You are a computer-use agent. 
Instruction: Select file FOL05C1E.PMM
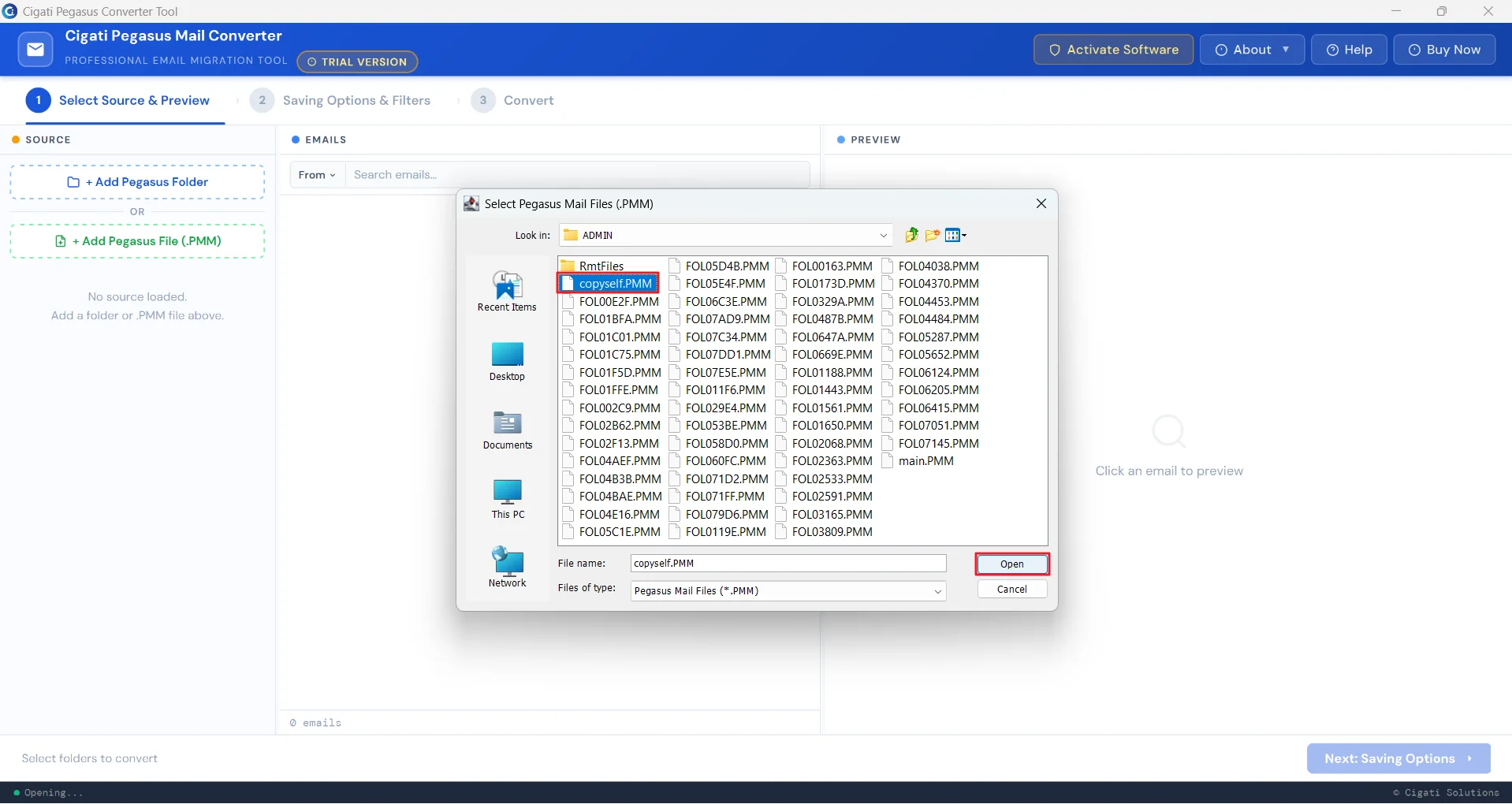pyautogui.click(x=612, y=532)
